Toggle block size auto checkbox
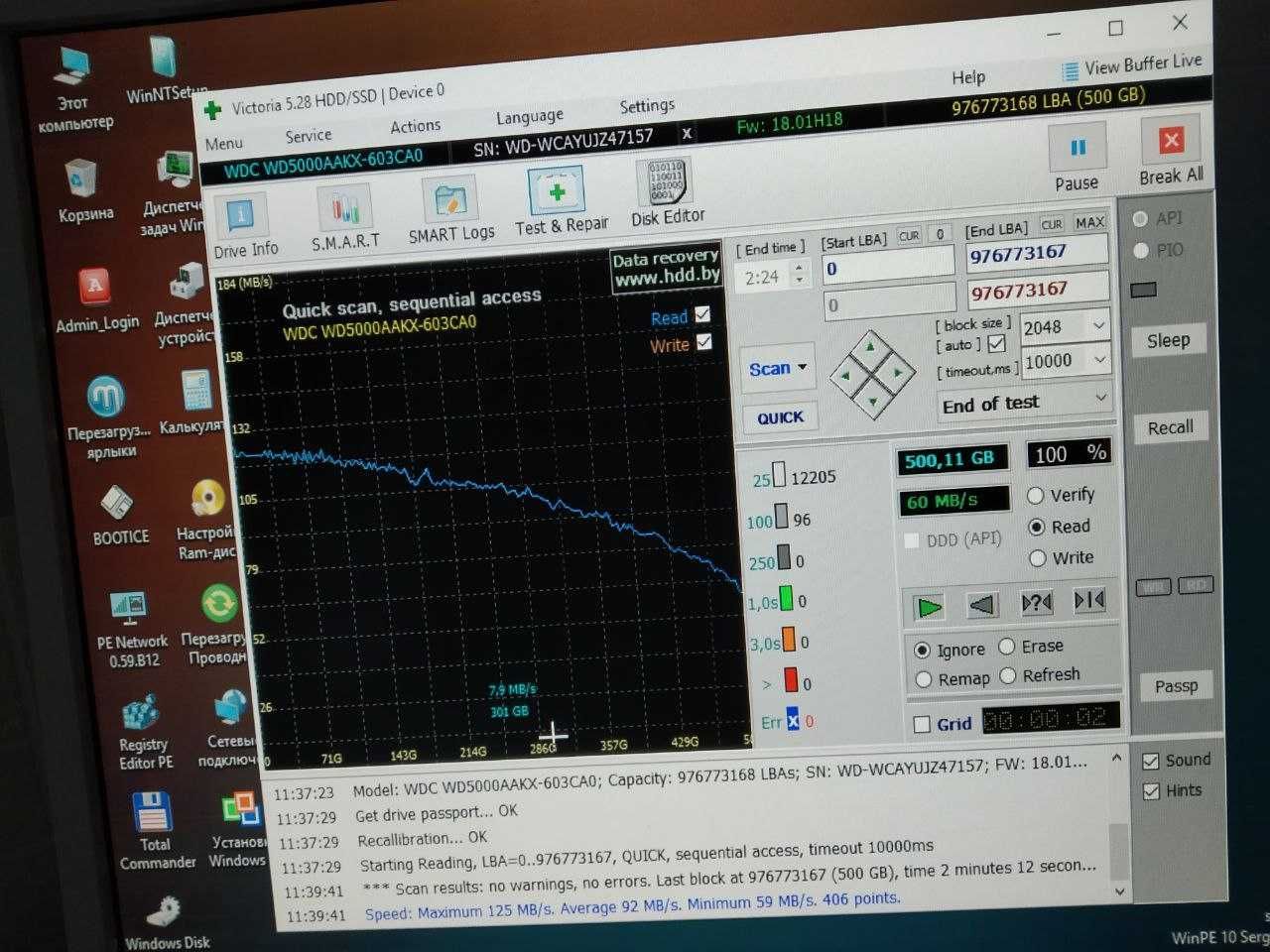 click(x=996, y=343)
